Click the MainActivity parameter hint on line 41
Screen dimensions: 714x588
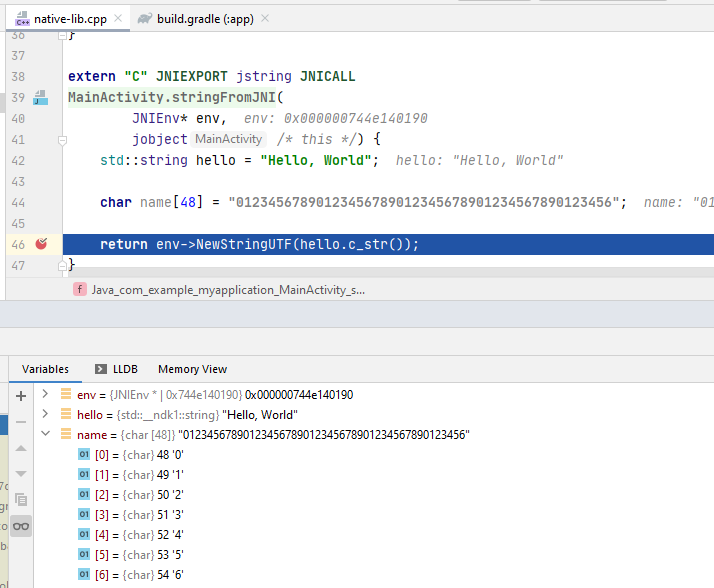point(229,140)
